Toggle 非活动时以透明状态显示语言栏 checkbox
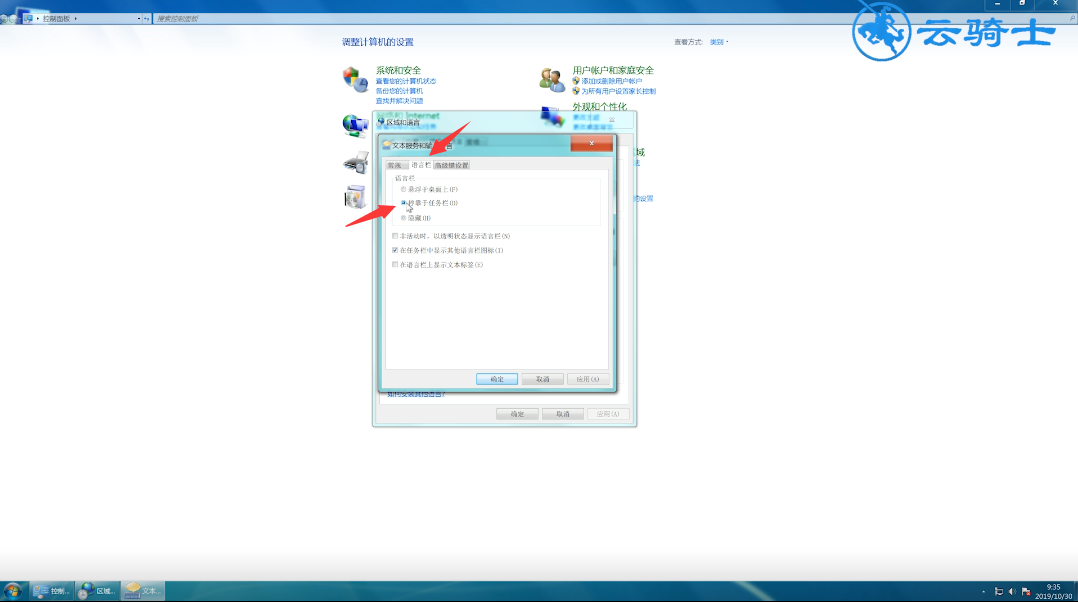 pos(395,236)
